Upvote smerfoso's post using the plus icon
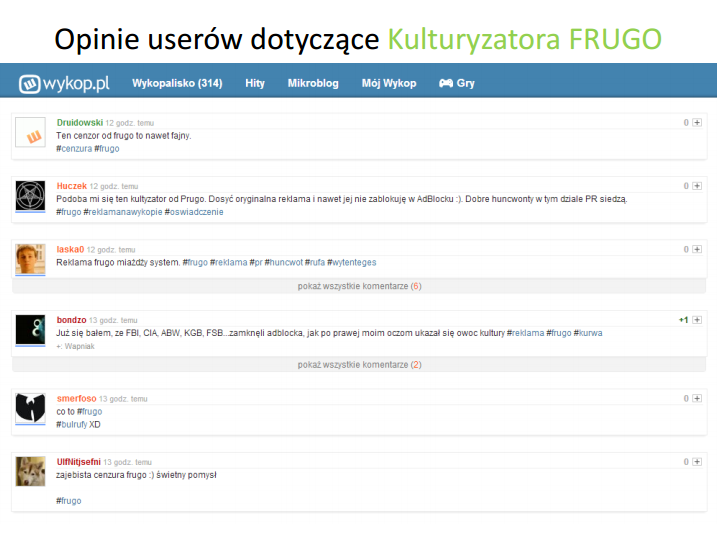This screenshot has width=717, height=534. (696, 398)
